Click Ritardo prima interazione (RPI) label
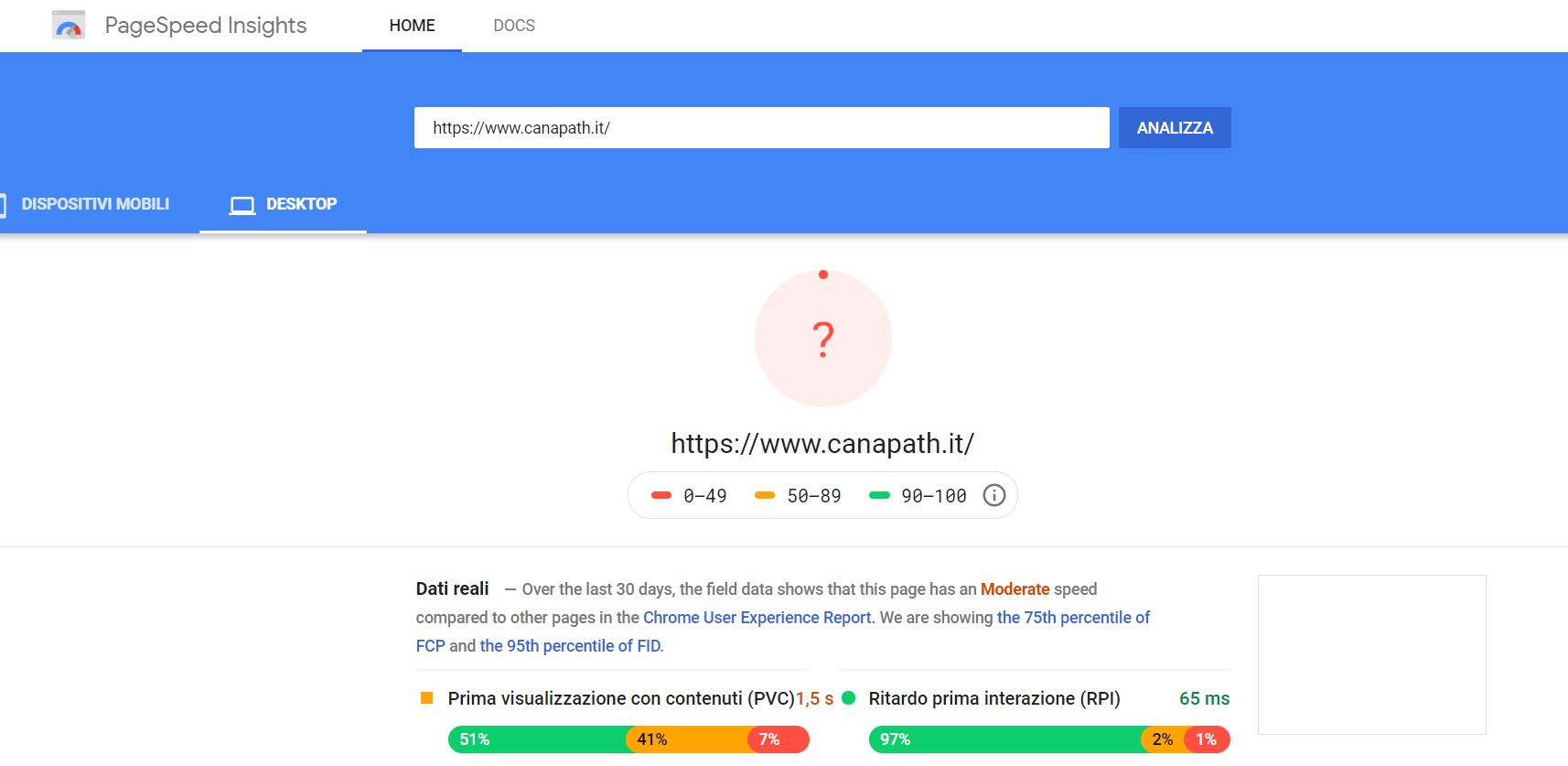Viewport: 1568px width, 766px height. pos(994,698)
